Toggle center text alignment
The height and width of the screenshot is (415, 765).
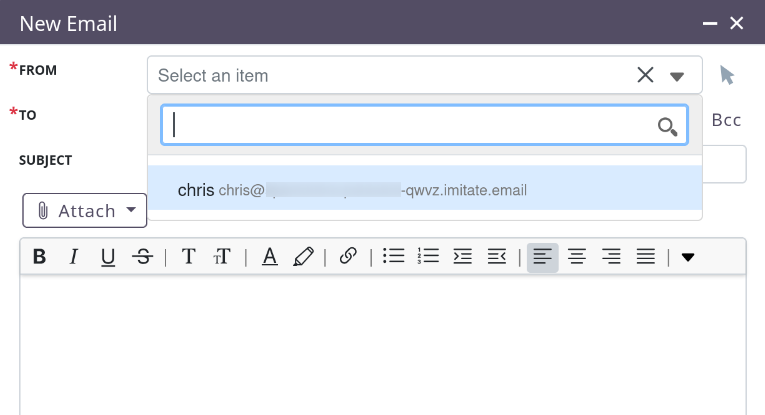coord(577,257)
